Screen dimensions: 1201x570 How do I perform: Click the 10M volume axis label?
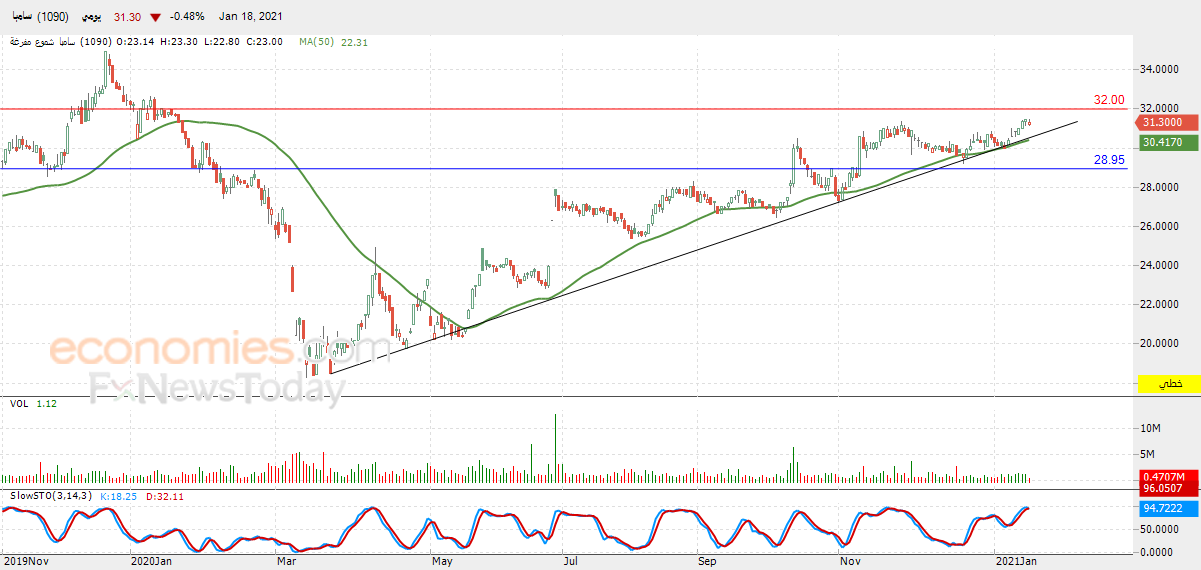1149,428
